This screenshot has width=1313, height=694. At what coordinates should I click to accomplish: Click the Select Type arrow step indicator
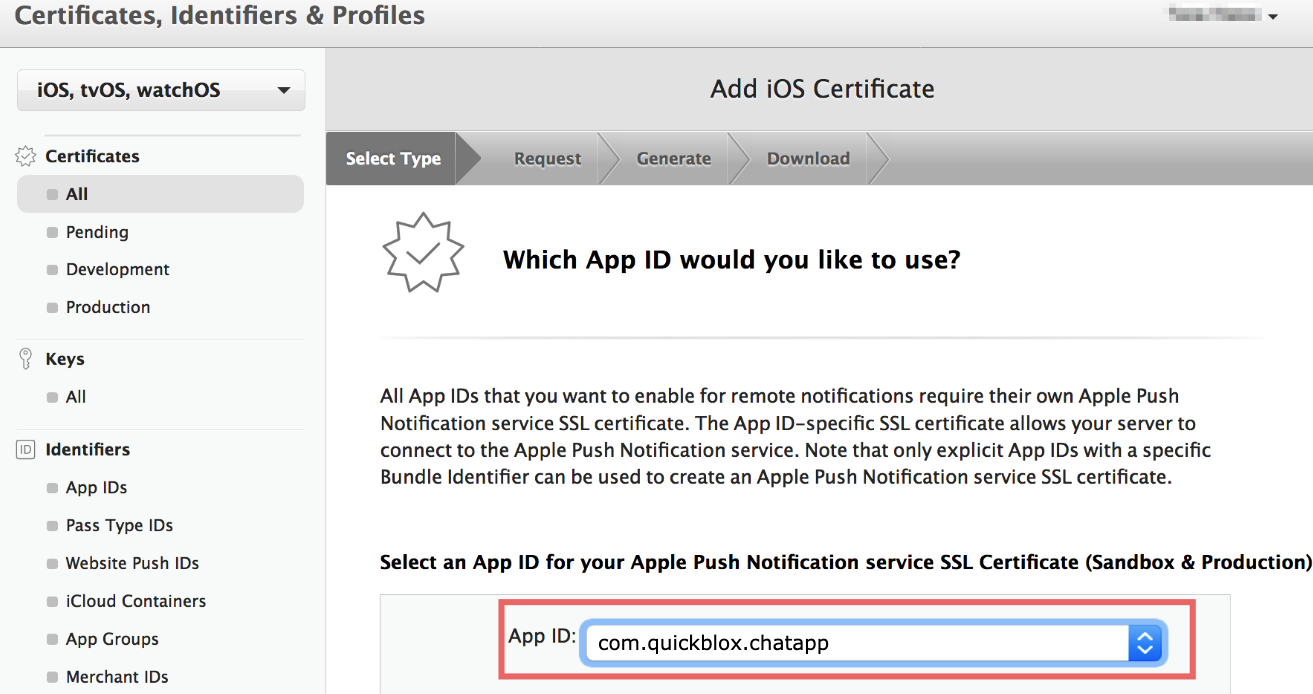click(x=393, y=158)
